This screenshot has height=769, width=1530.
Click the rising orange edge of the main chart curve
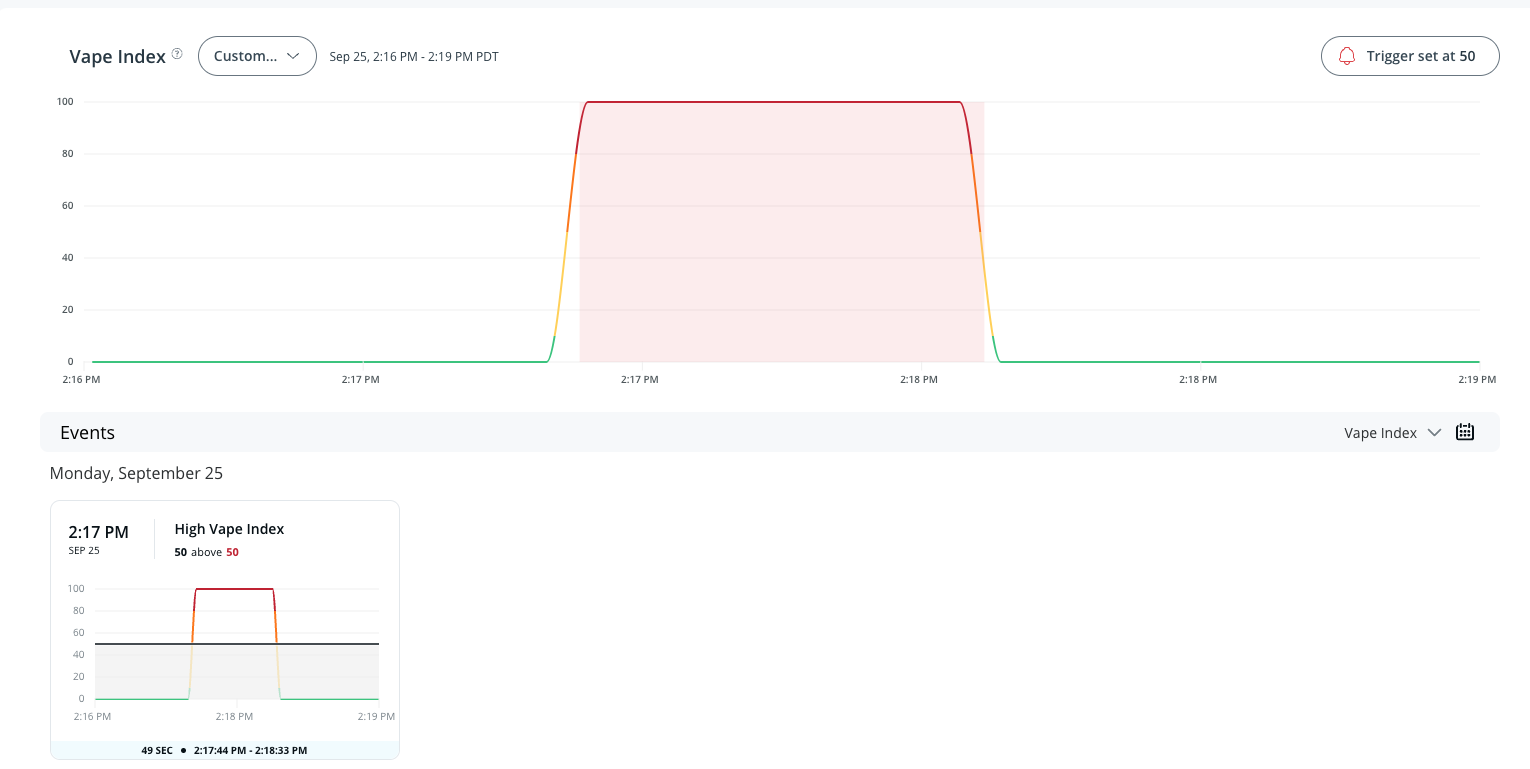pyautogui.click(x=572, y=190)
